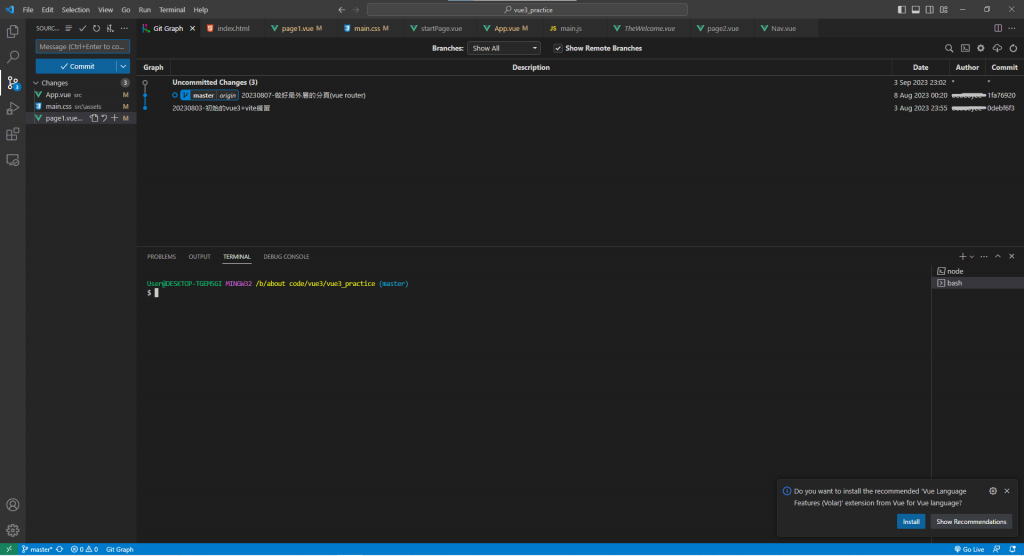Toggle secondary side bar layout button
The width and height of the screenshot is (1024, 556).
[929, 10]
